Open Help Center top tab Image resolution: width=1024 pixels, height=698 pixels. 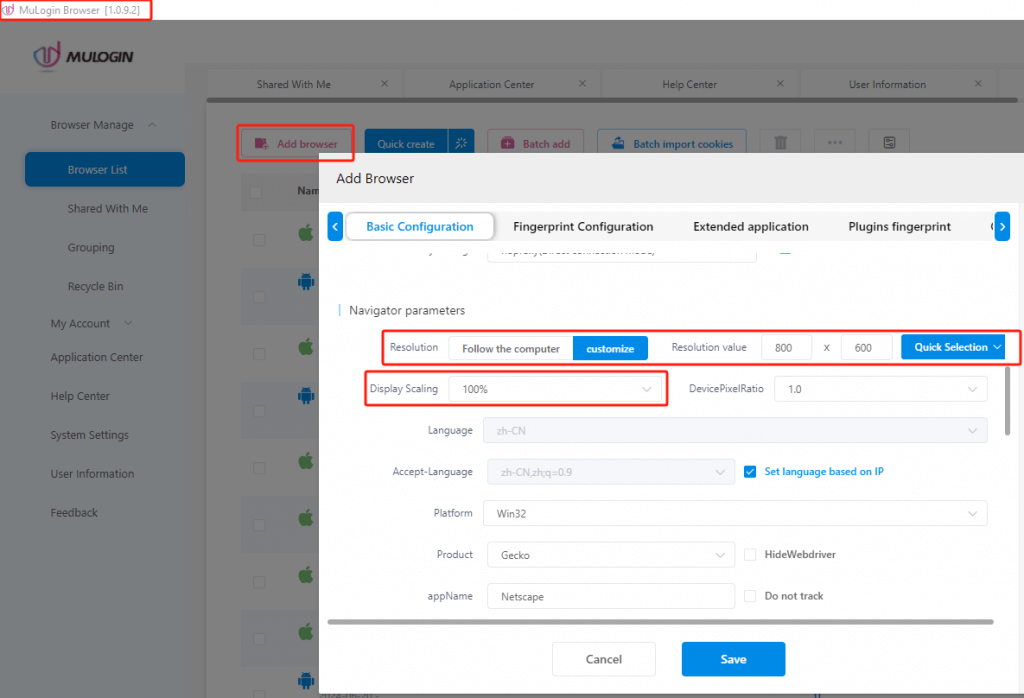[689, 84]
